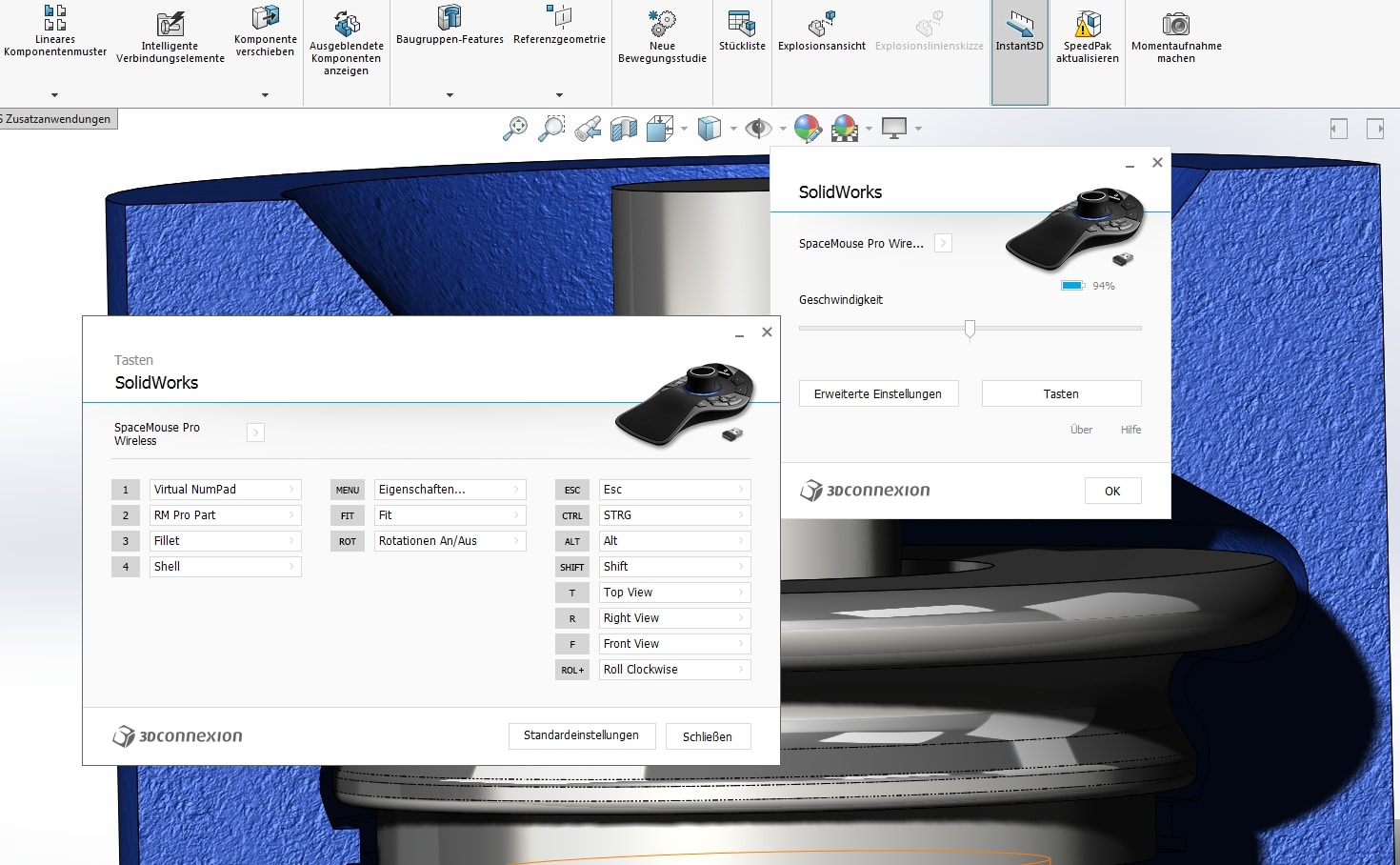Change the Top View assignment

675,593
